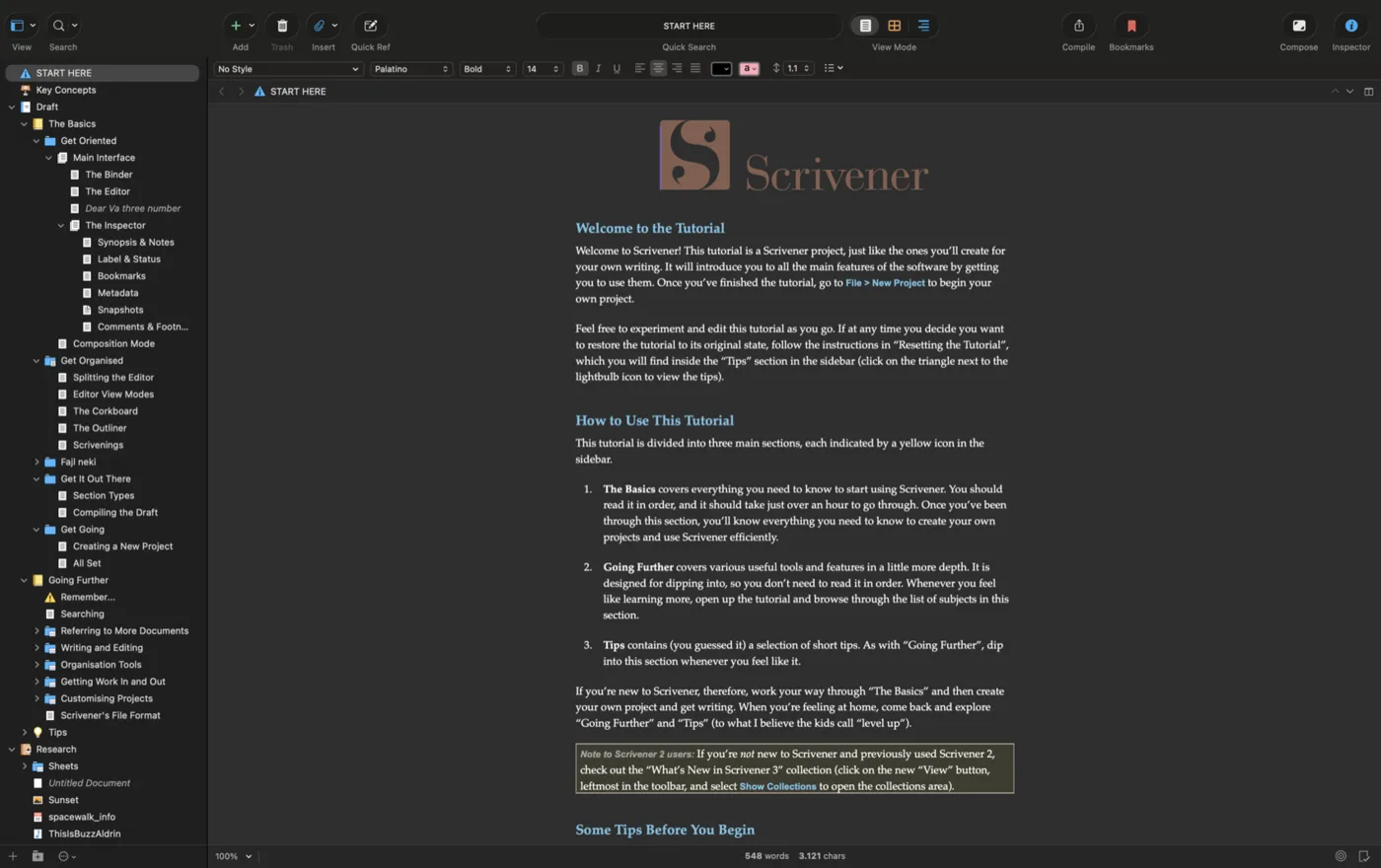Open the 100% zoom dropdown

(234, 856)
